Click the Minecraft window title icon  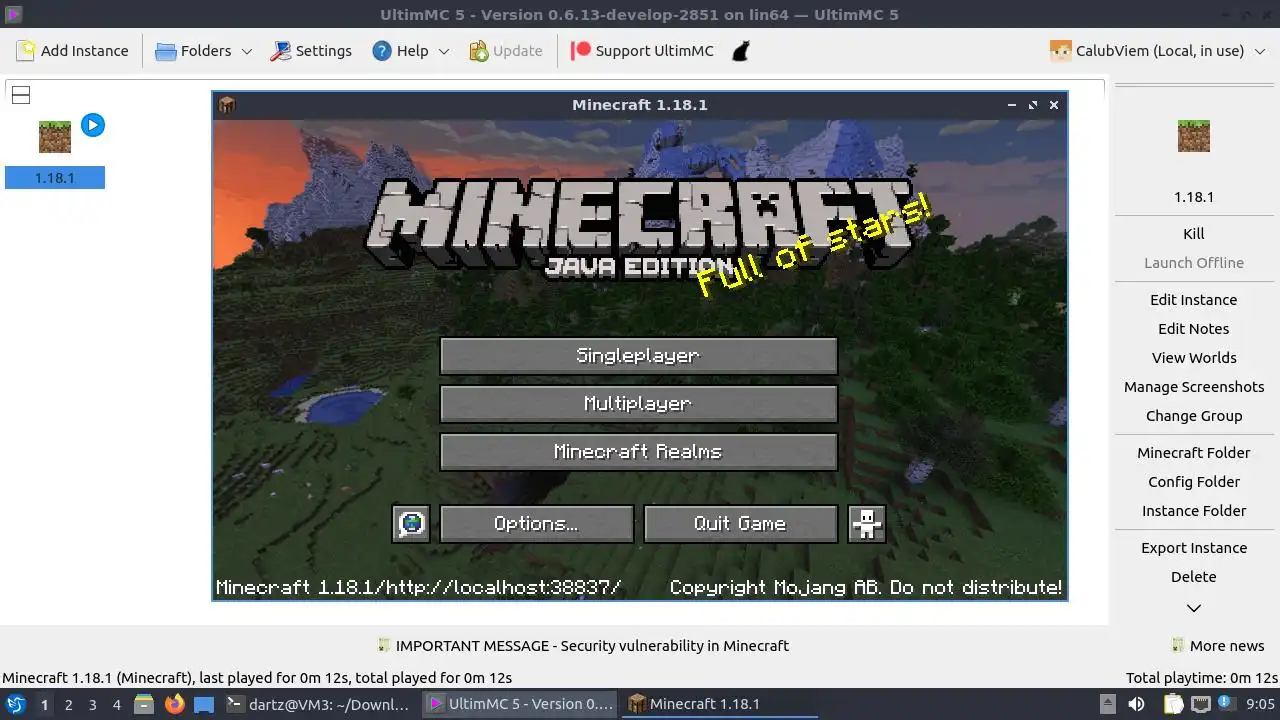point(227,105)
